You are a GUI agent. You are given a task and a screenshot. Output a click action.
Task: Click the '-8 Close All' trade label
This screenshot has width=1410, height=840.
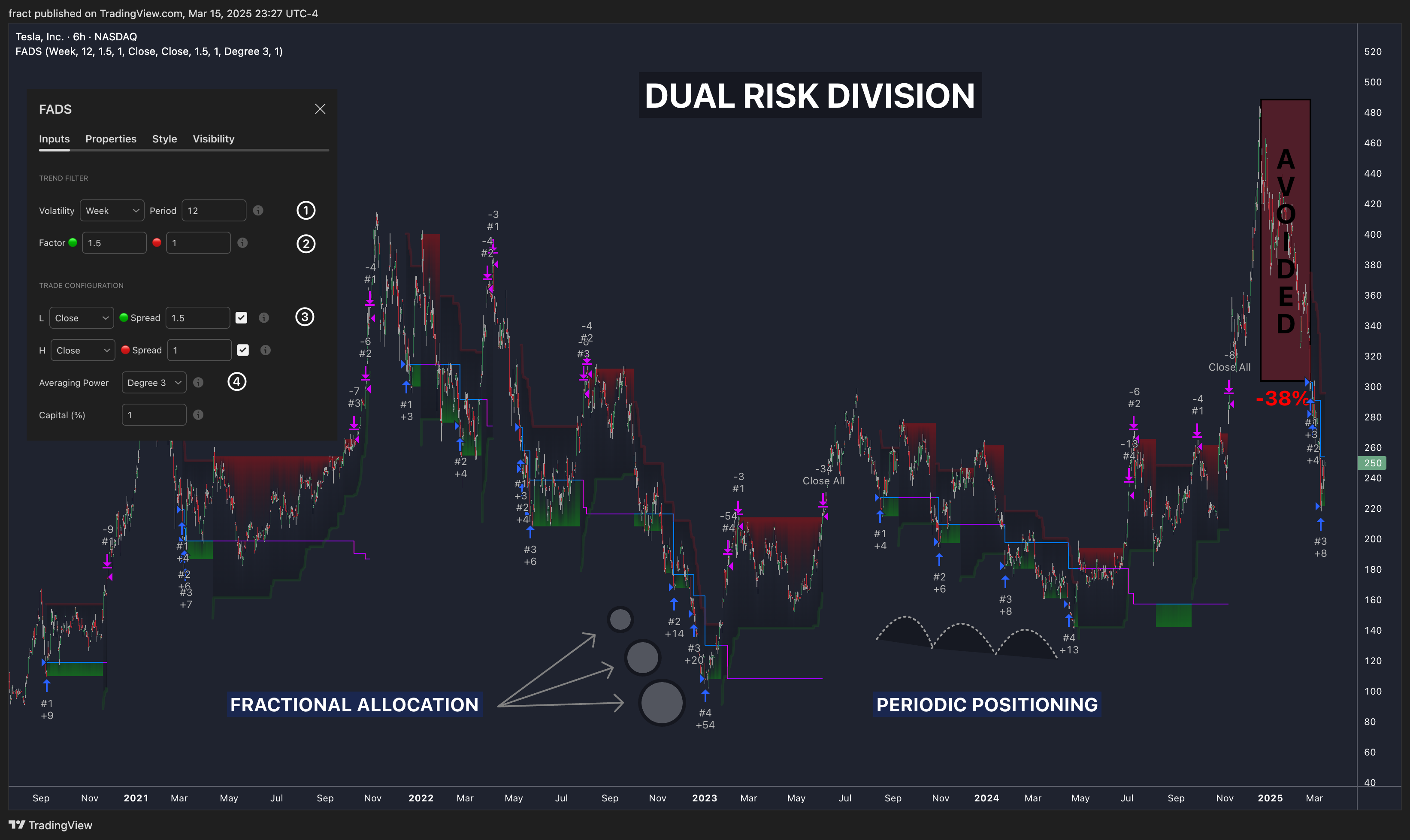click(1229, 361)
